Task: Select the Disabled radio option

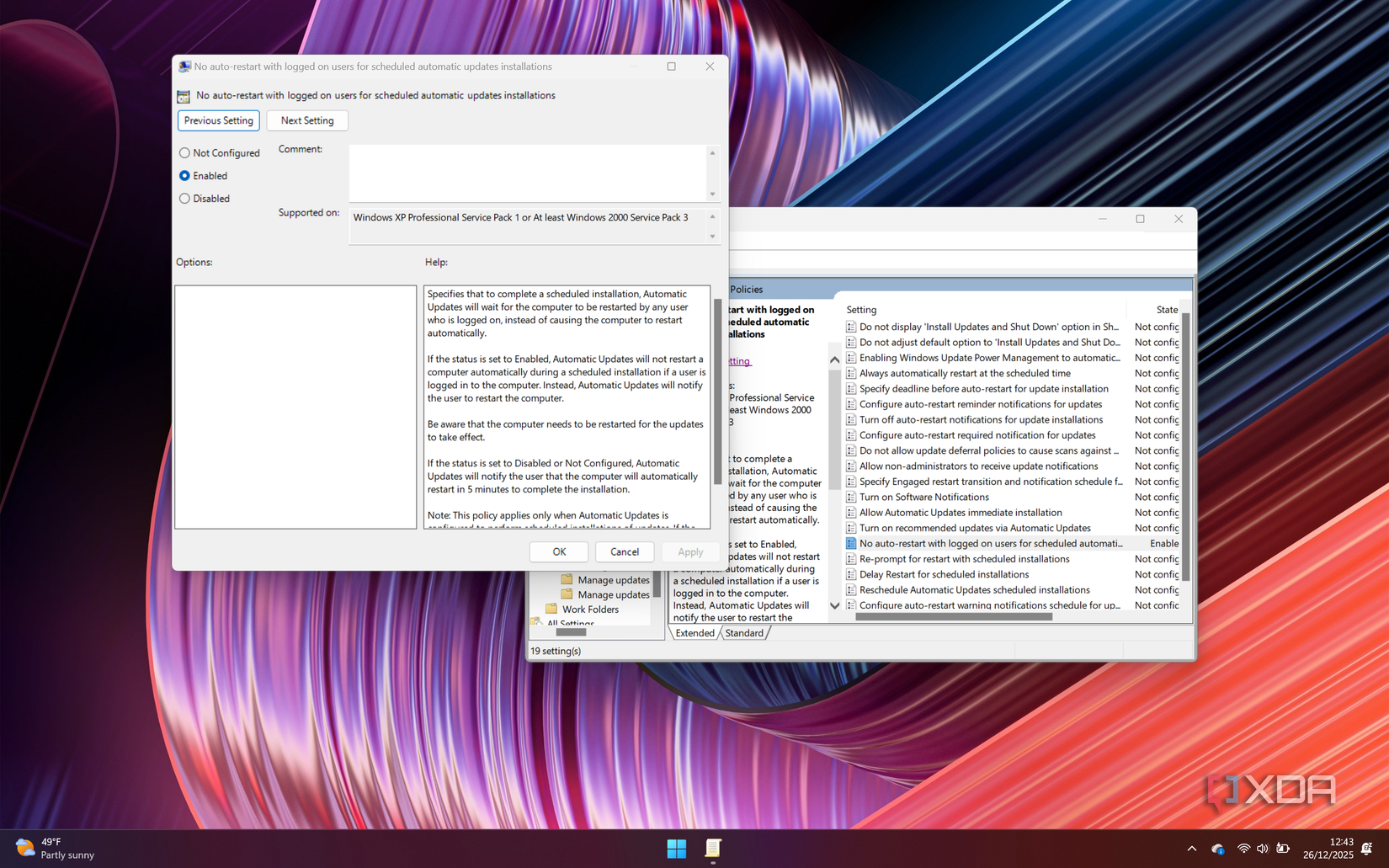Action: tap(184, 199)
